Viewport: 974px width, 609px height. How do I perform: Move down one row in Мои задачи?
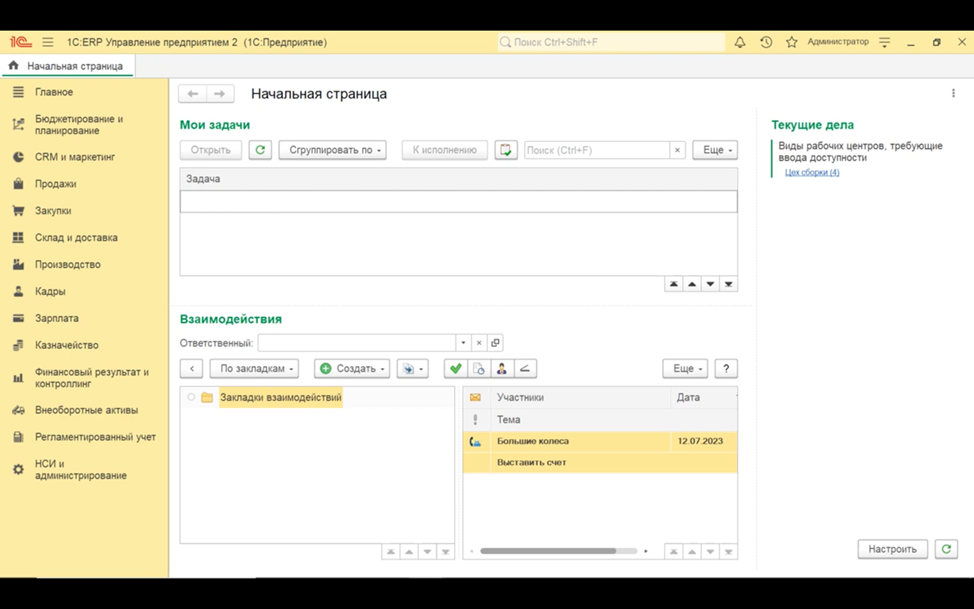click(710, 284)
